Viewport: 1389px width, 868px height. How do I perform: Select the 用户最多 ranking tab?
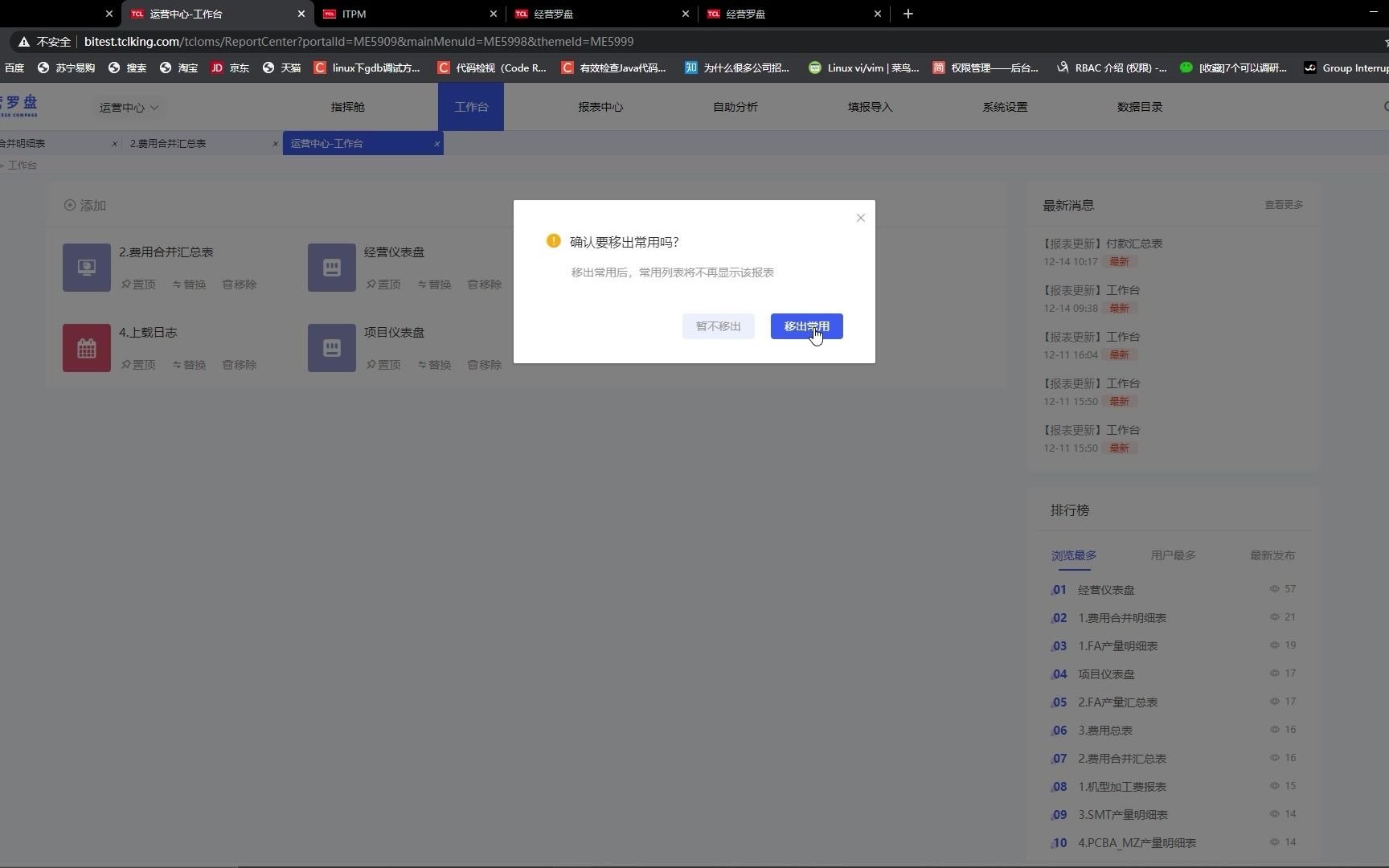click(1173, 555)
